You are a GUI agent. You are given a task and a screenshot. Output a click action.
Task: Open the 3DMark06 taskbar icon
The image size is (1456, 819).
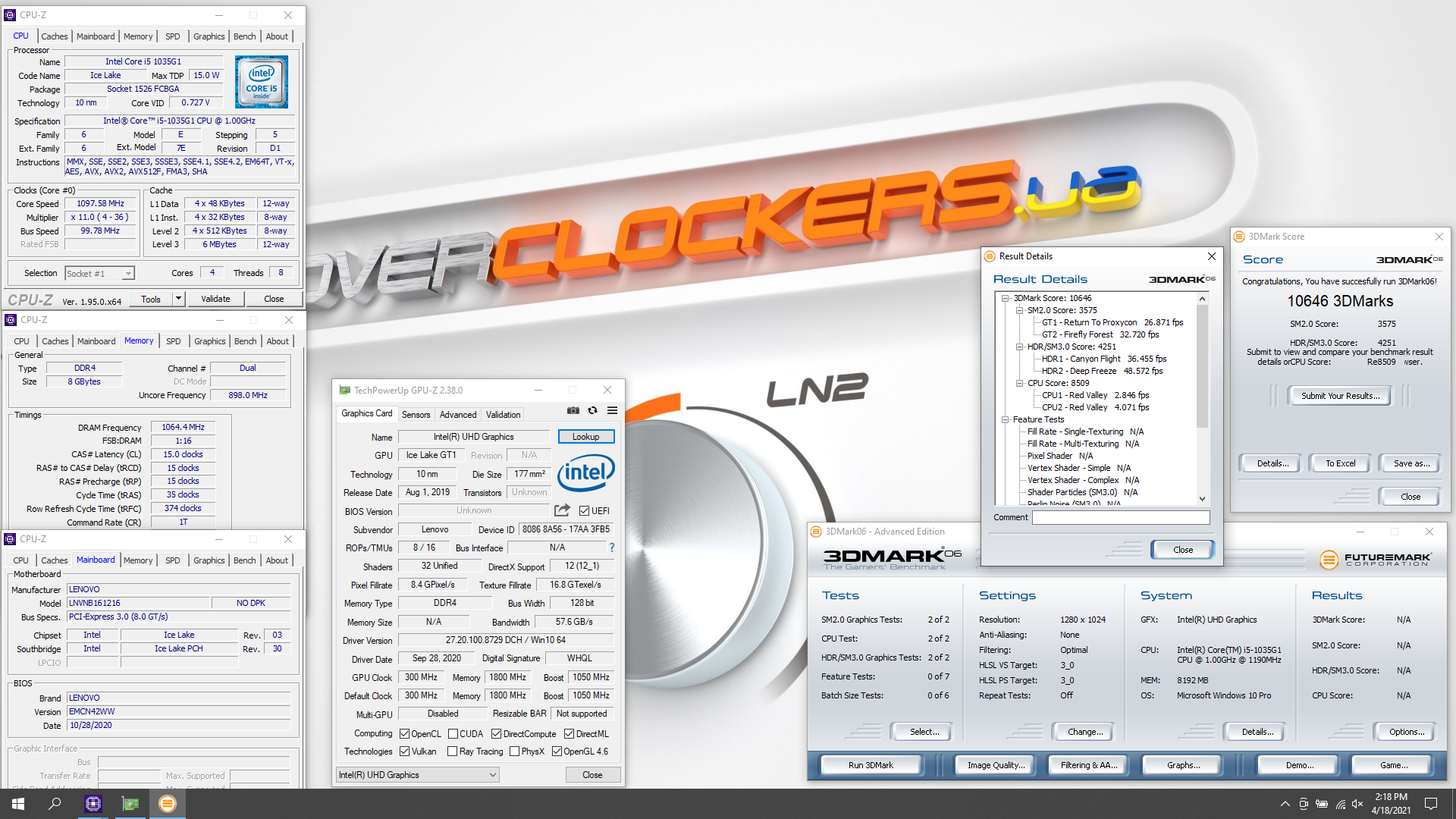tap(168, 804)
